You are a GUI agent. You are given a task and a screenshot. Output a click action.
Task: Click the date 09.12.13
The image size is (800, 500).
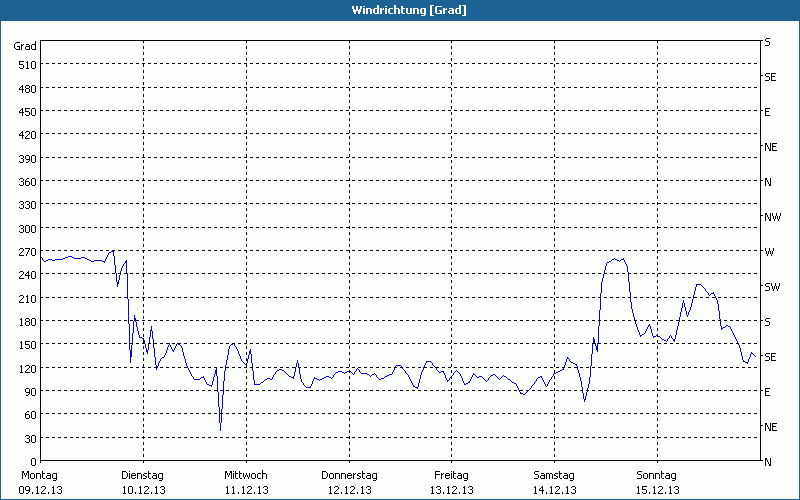[40, 490]
